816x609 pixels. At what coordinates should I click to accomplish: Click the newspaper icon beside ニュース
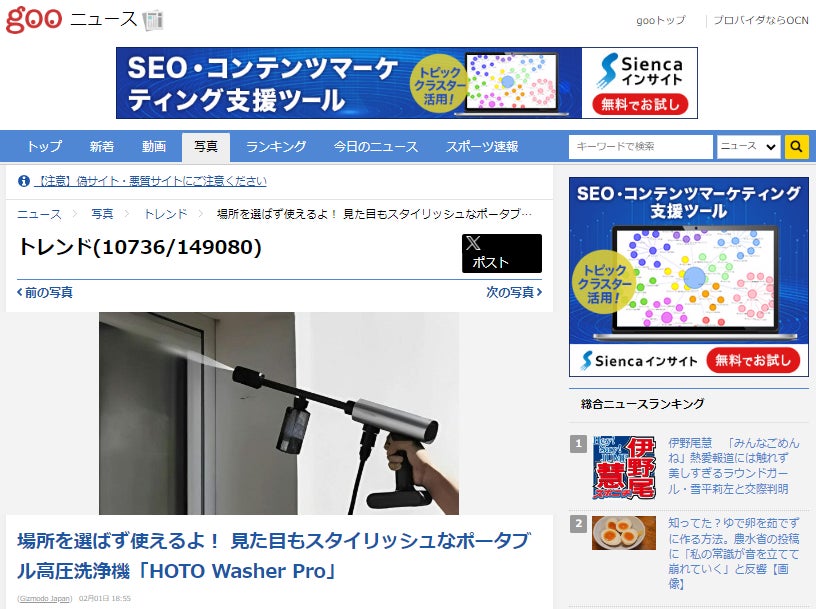pos(152,20)
